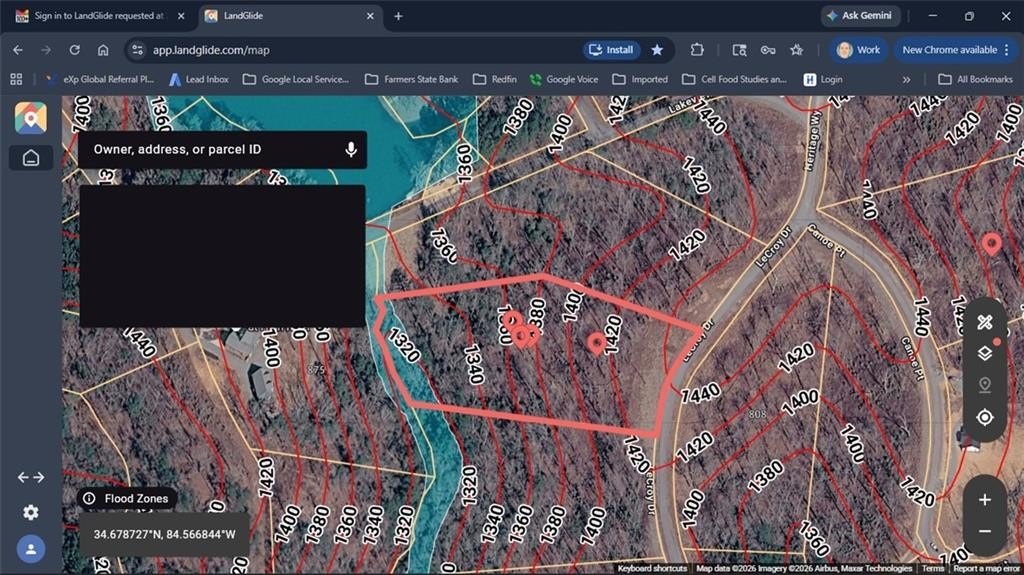1024x575 pixels.
Task: Select the red pin near 1420 contour in parcel
Action: pos(598,343)
